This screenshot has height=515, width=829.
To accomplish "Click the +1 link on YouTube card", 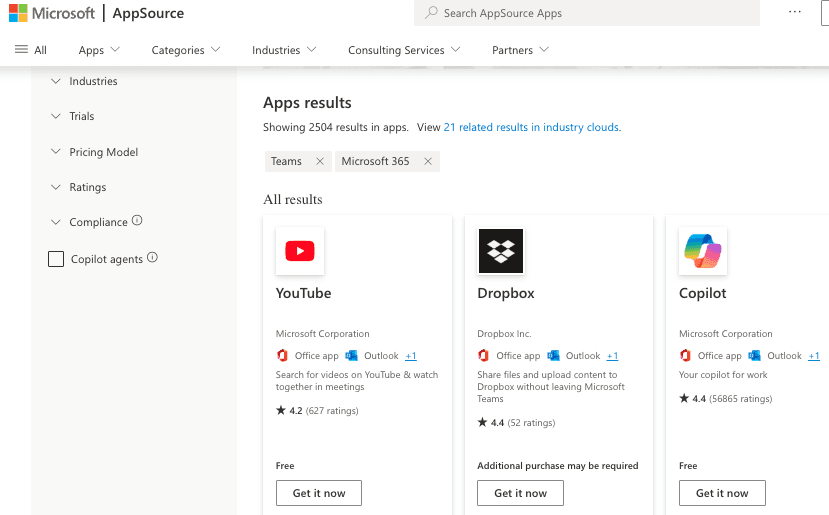I will [411, 356].
